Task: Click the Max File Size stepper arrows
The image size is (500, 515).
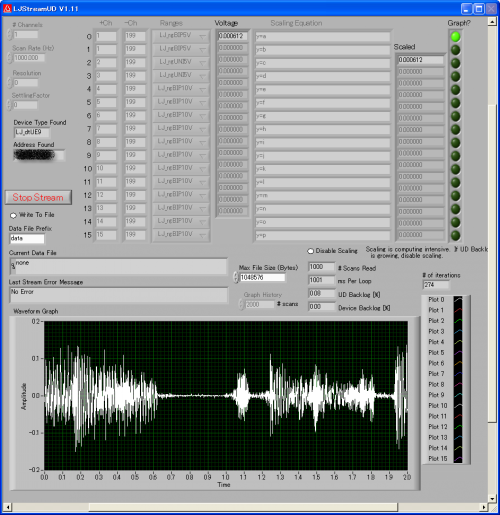Action: [236, 277]
